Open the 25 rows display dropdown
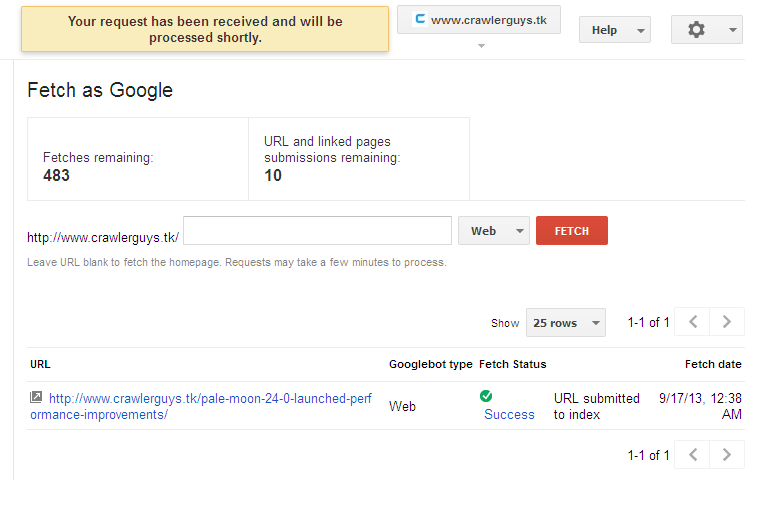Screen dimensions: 757x505 pos(566,323)
